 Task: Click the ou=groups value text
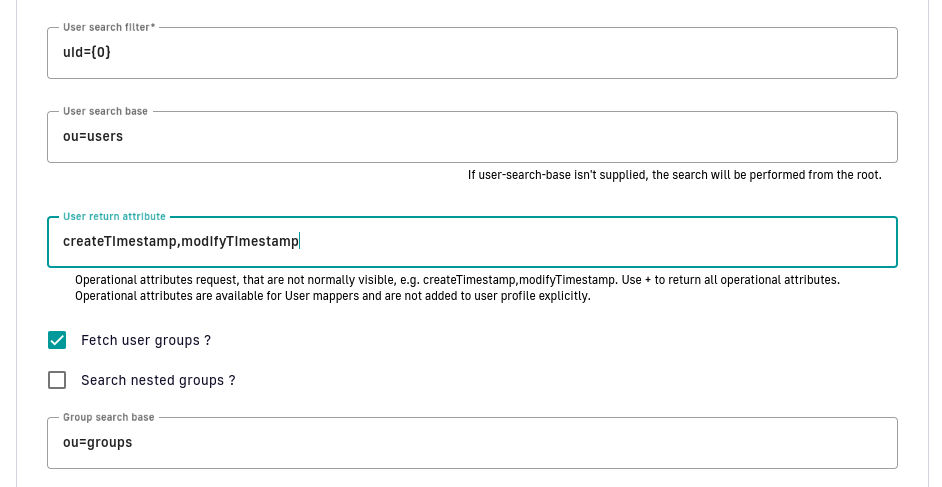click(97, 443)
